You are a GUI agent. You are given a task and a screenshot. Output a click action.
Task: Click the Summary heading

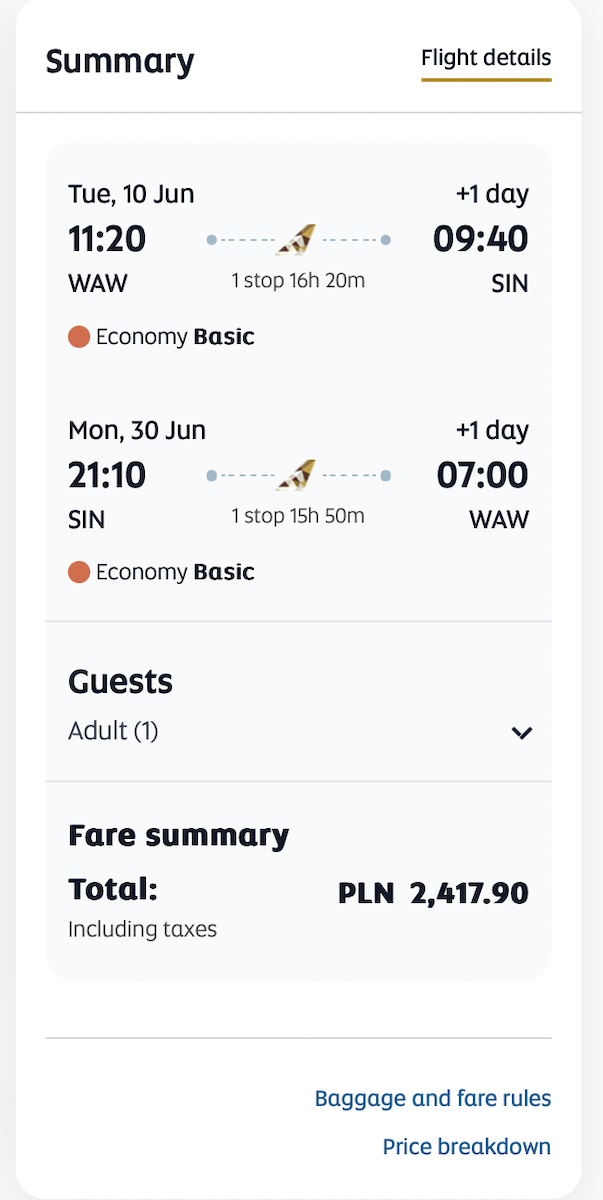coord(120,62)
